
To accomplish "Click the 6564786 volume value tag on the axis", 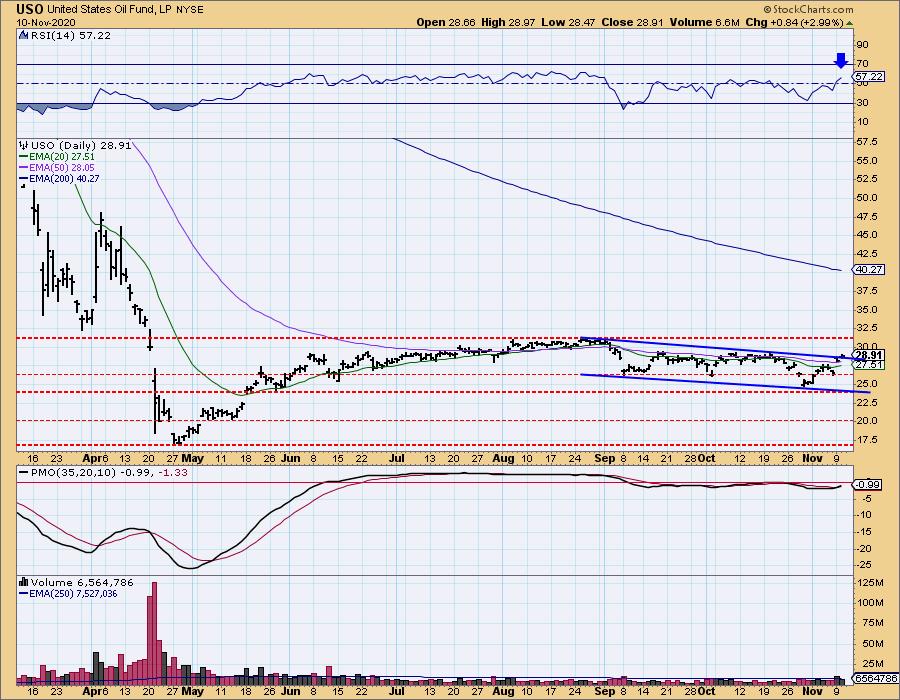I will tap(876, 678).
